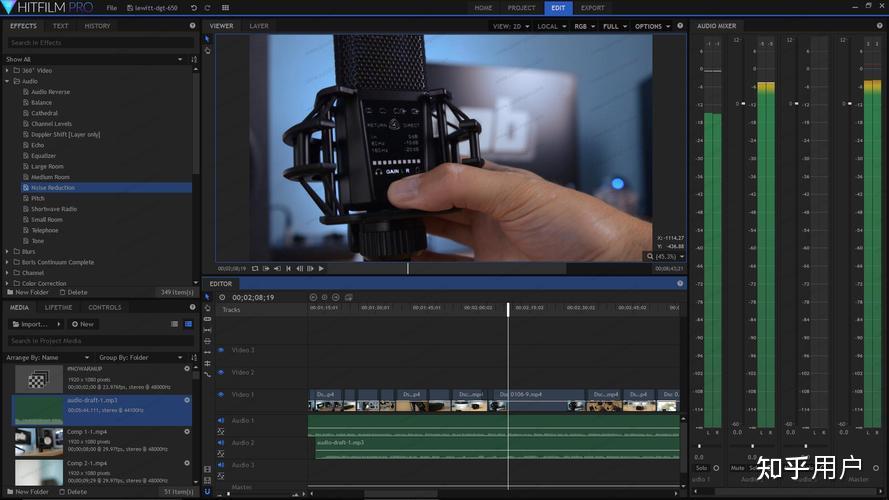Click gear icon on audio-draft-1.mp3 media item
Viewport: 889px width, 500px height.
tap(187, 399)
